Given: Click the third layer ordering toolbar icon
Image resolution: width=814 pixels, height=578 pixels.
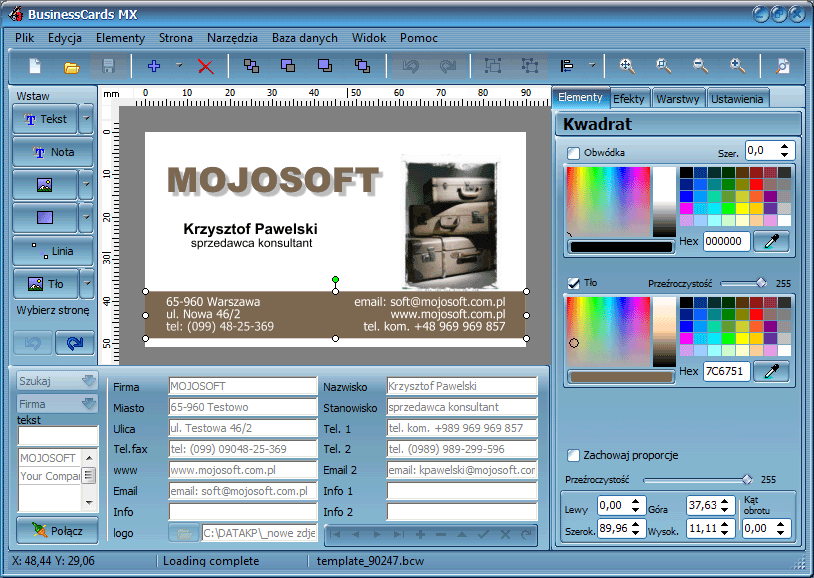Looking at the screenshot, I should (325, 66).
